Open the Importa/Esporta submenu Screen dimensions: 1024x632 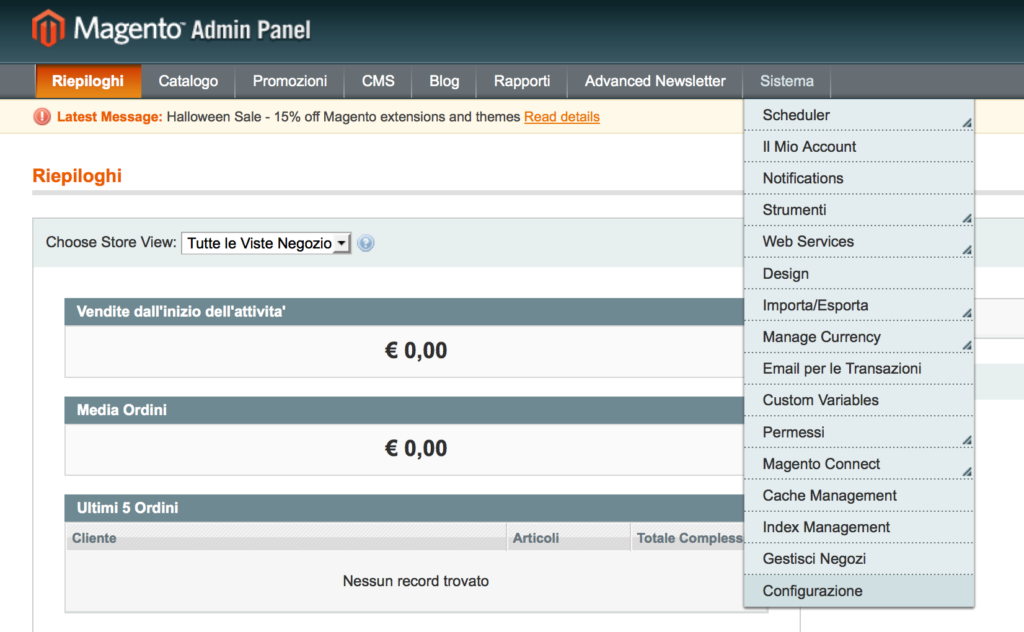859,305
